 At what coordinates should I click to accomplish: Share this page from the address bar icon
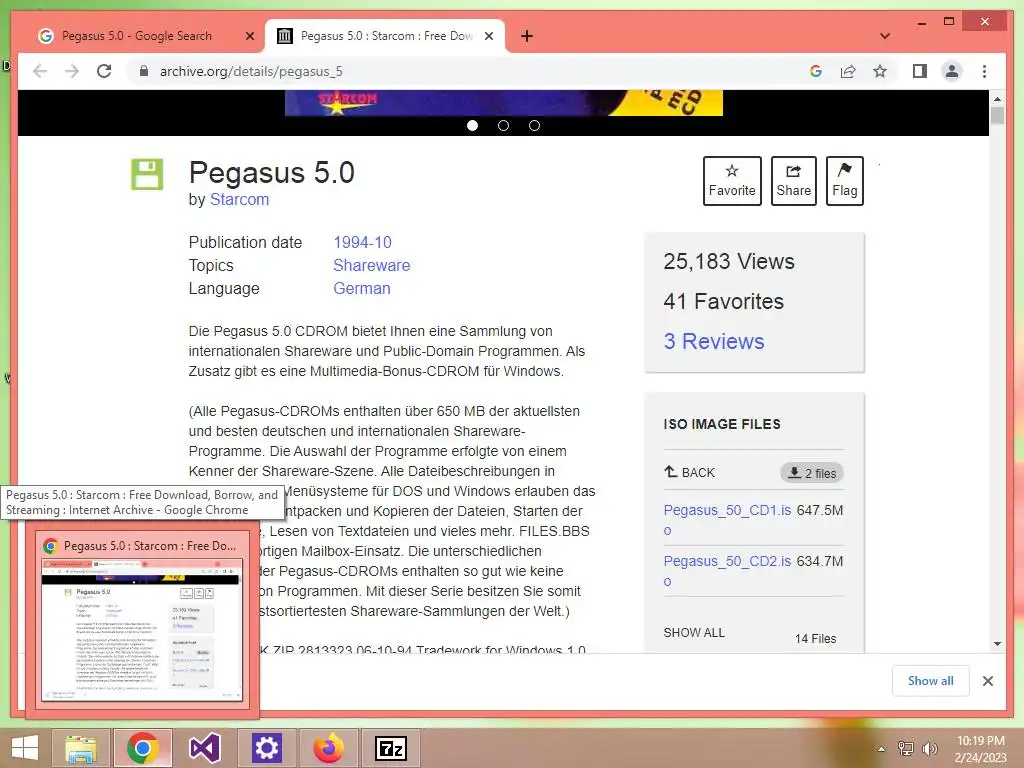point(848,71)
